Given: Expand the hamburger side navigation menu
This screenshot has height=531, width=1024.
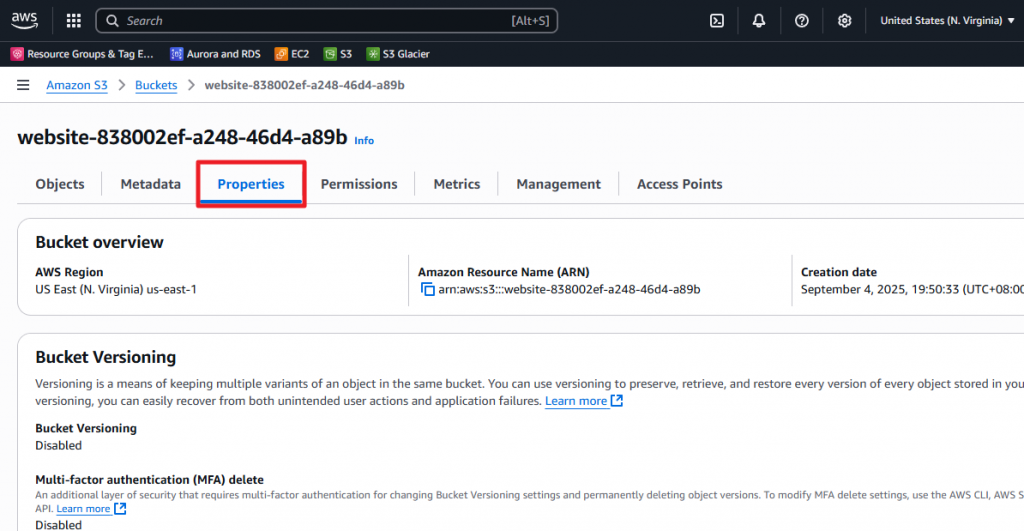Looking at the screenshot, I should pyautogui.click(x=23, y=85).
